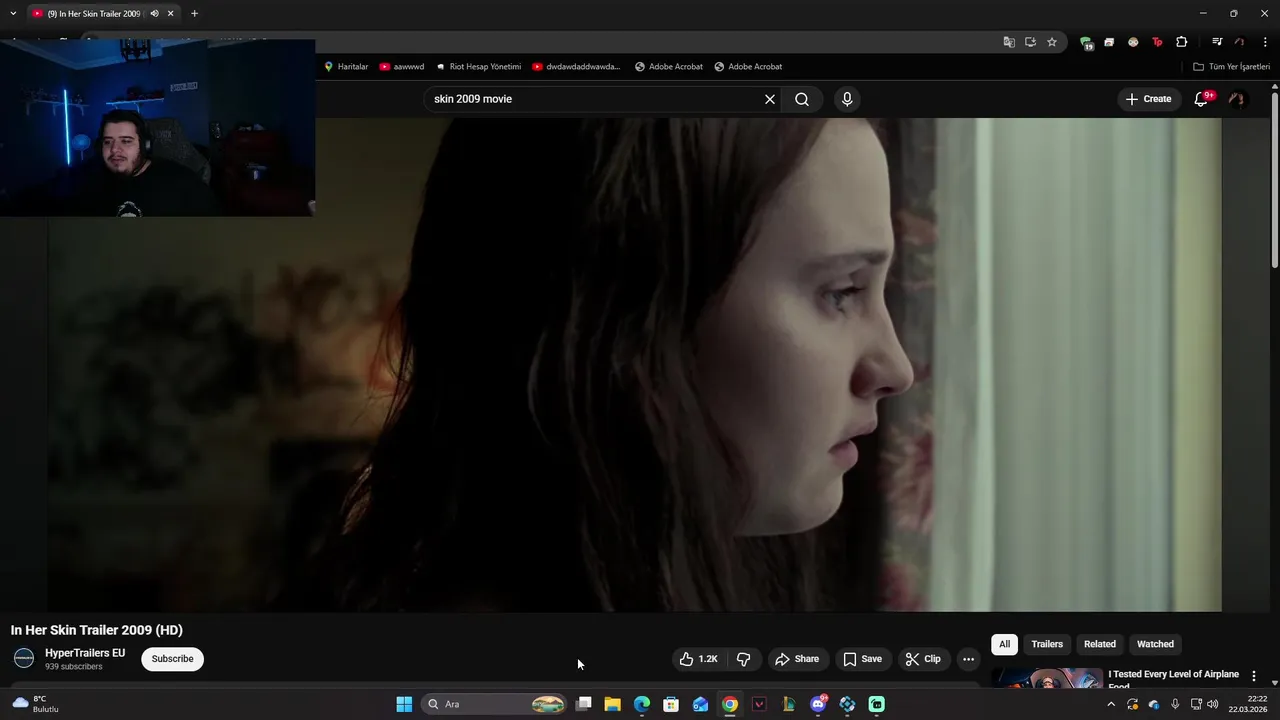Open the Chrome extensions puzzle icon
Screen dimensions: 1280x720
[x=1182, y=42]
